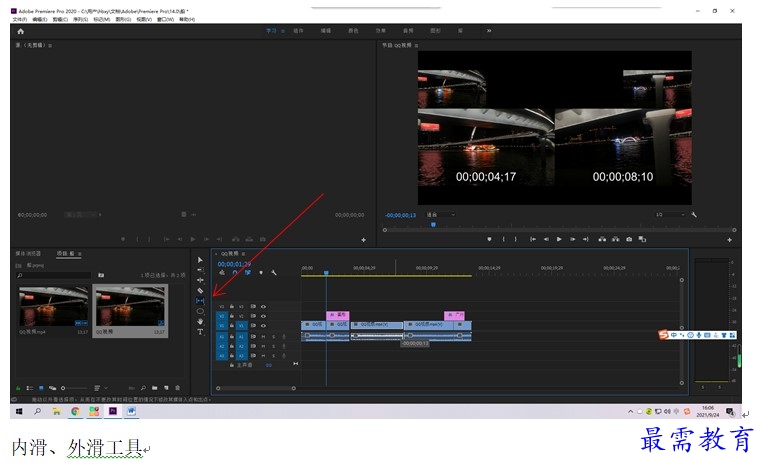This screenshot has height=471, width=762.
Task: Select the Hand tool
Action: tap(200, 322)
